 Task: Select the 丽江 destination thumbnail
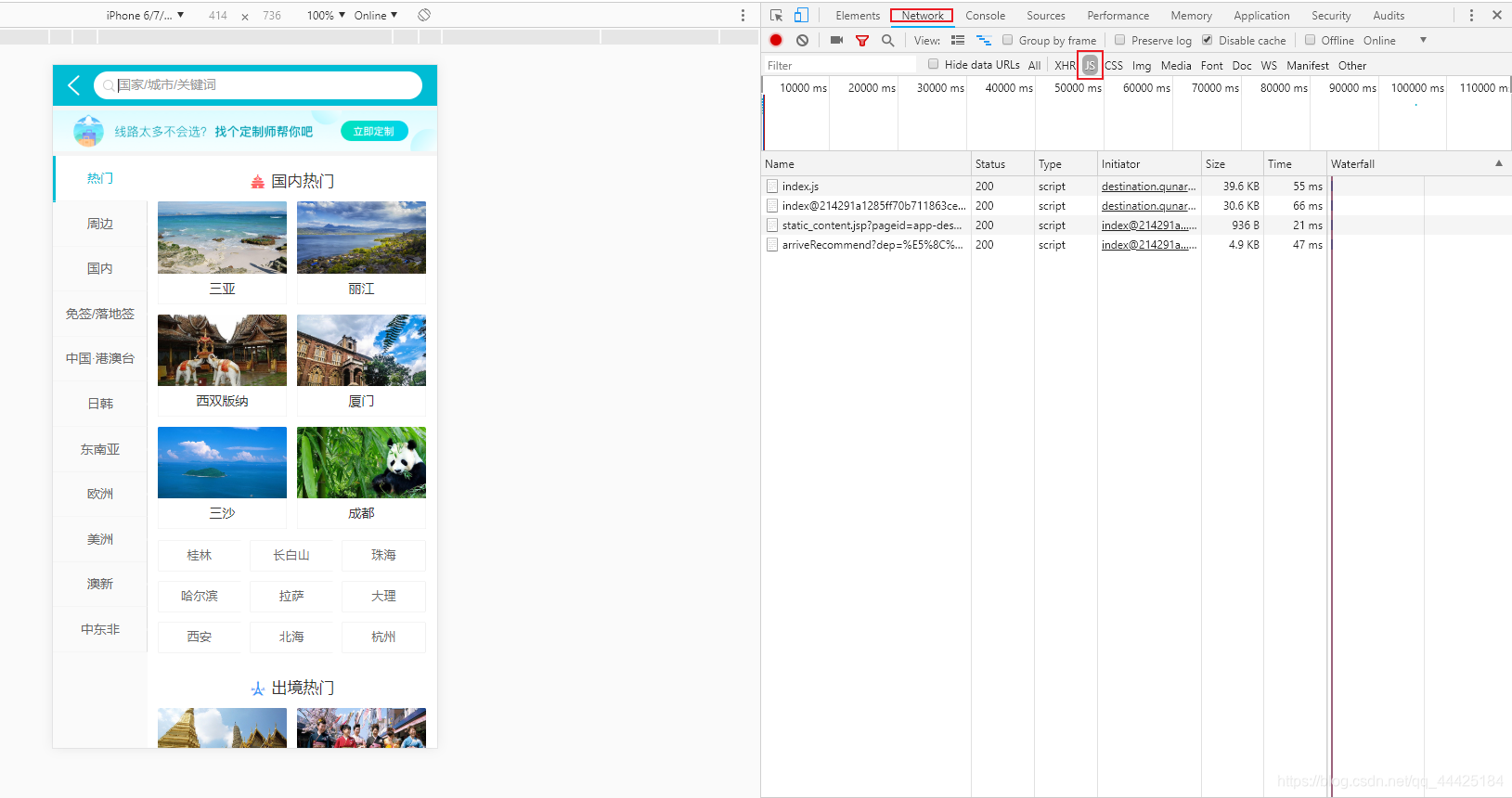click(361, 238)
